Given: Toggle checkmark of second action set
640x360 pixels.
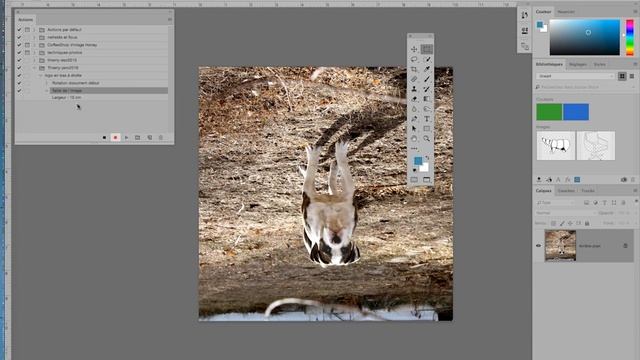Looking at the screenshot, I should (x=19, y=37).
